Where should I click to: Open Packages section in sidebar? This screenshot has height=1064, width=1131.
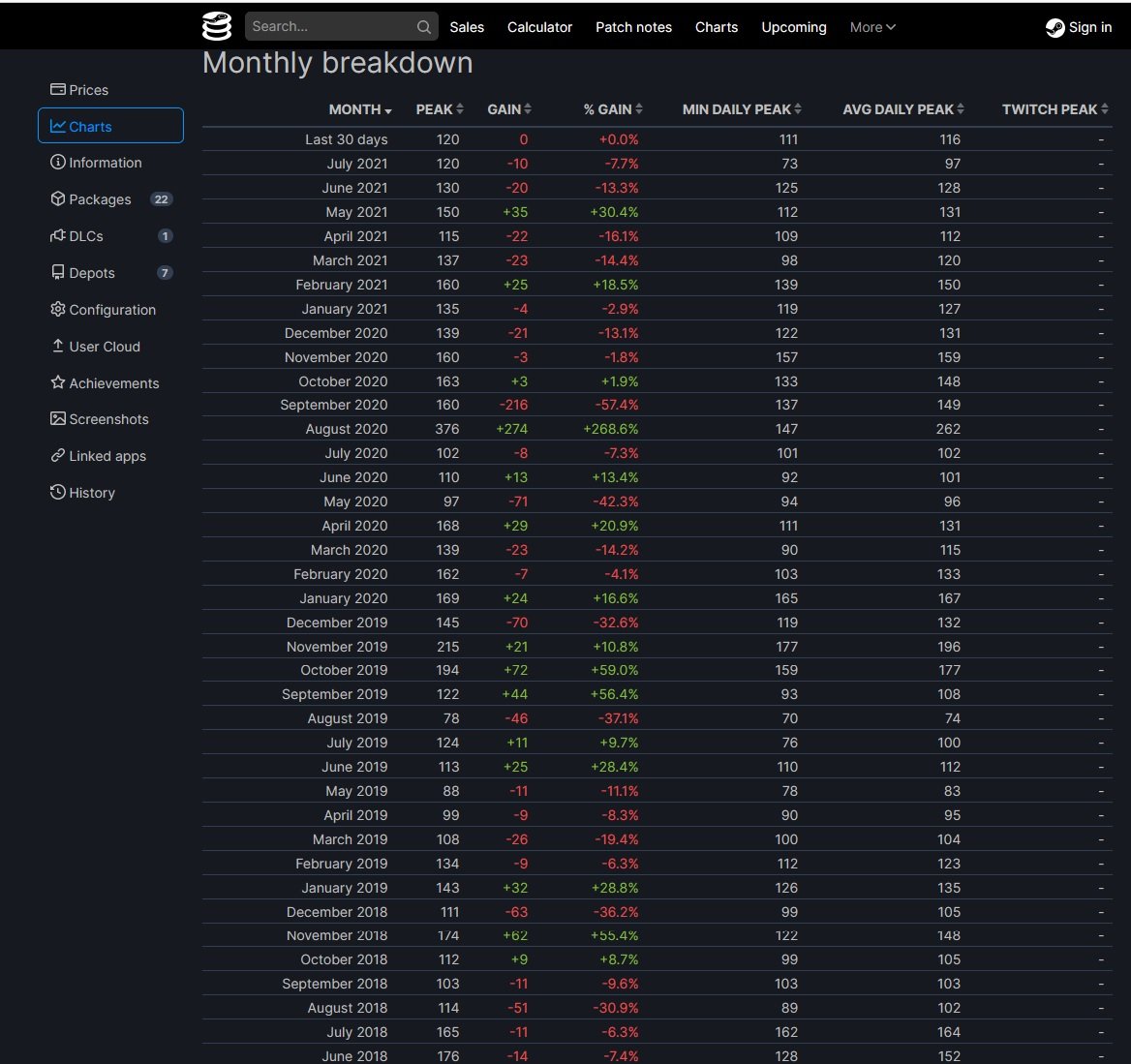[x=100, y=199]
